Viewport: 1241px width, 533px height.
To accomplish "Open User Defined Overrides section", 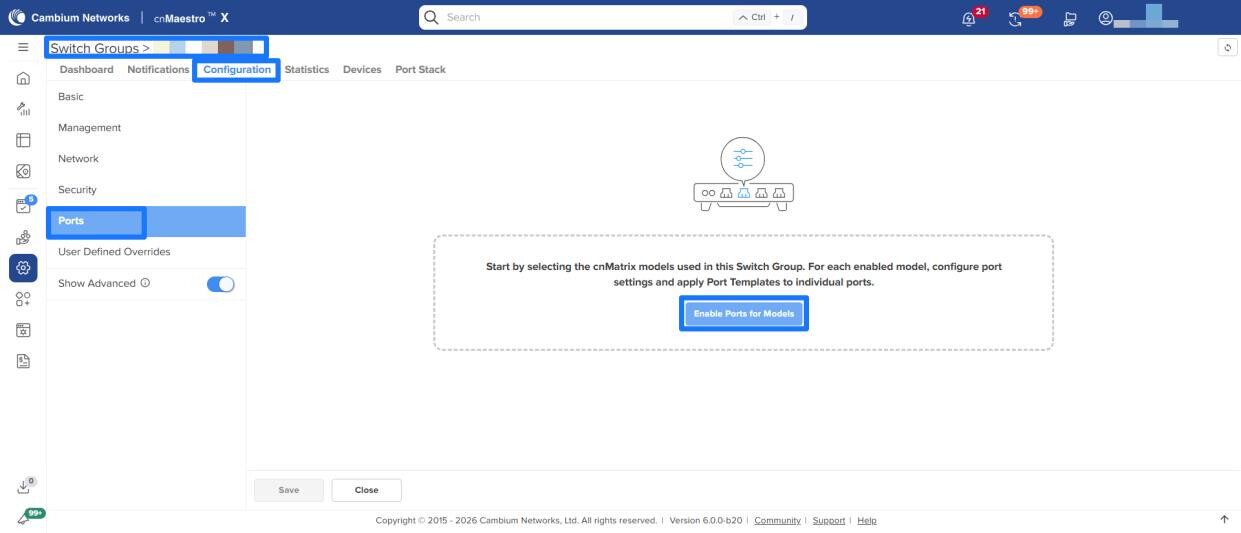I will click(115, 252).
